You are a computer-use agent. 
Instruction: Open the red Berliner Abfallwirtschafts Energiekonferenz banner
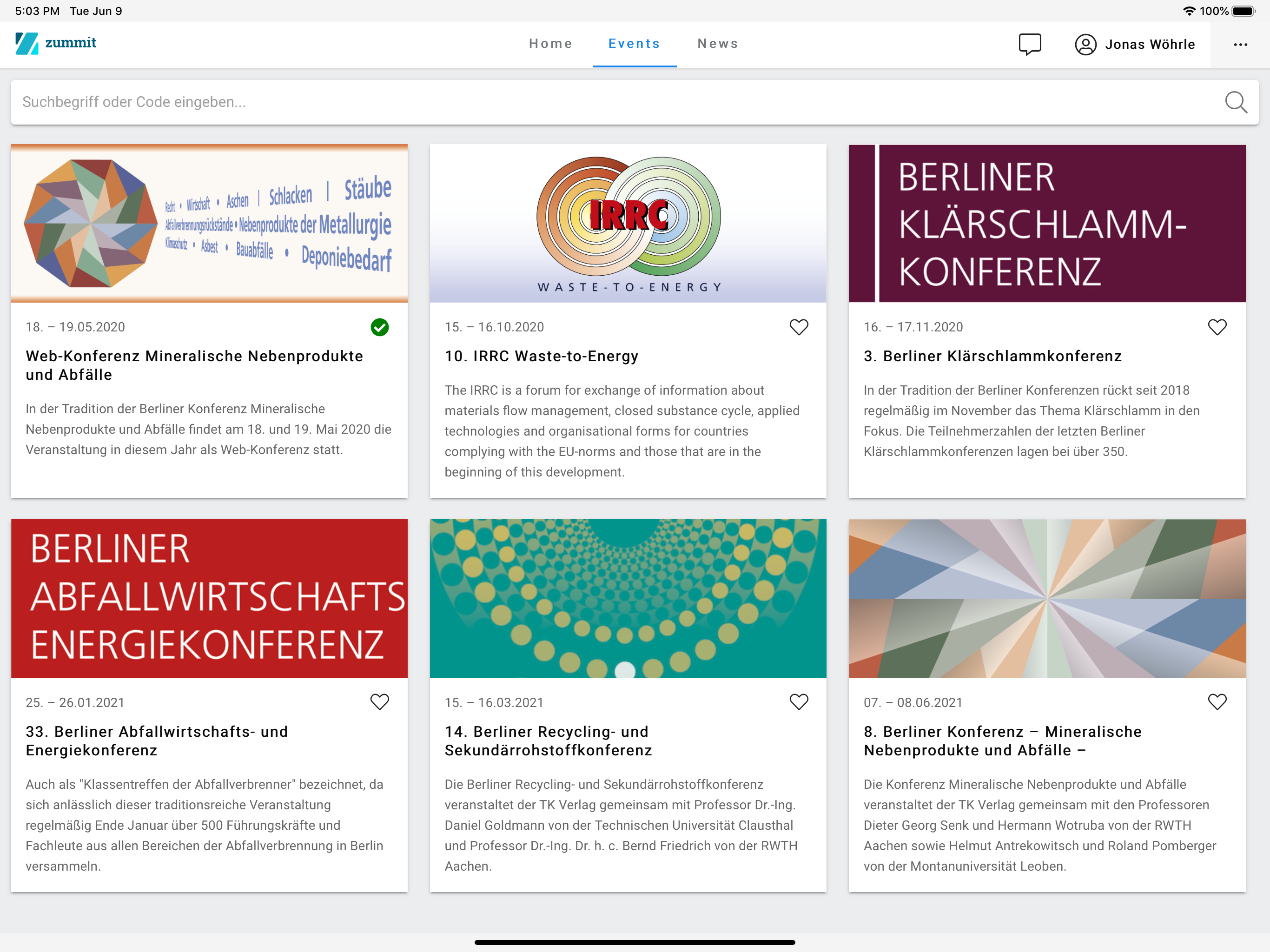[209, 598]
